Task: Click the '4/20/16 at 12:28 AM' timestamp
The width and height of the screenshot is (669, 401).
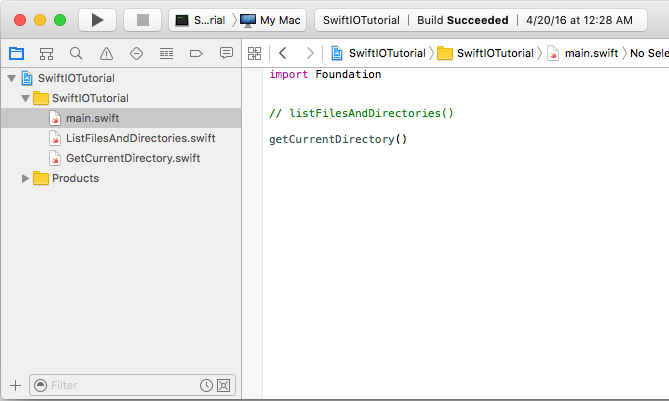Action: [x=579, y=20]
